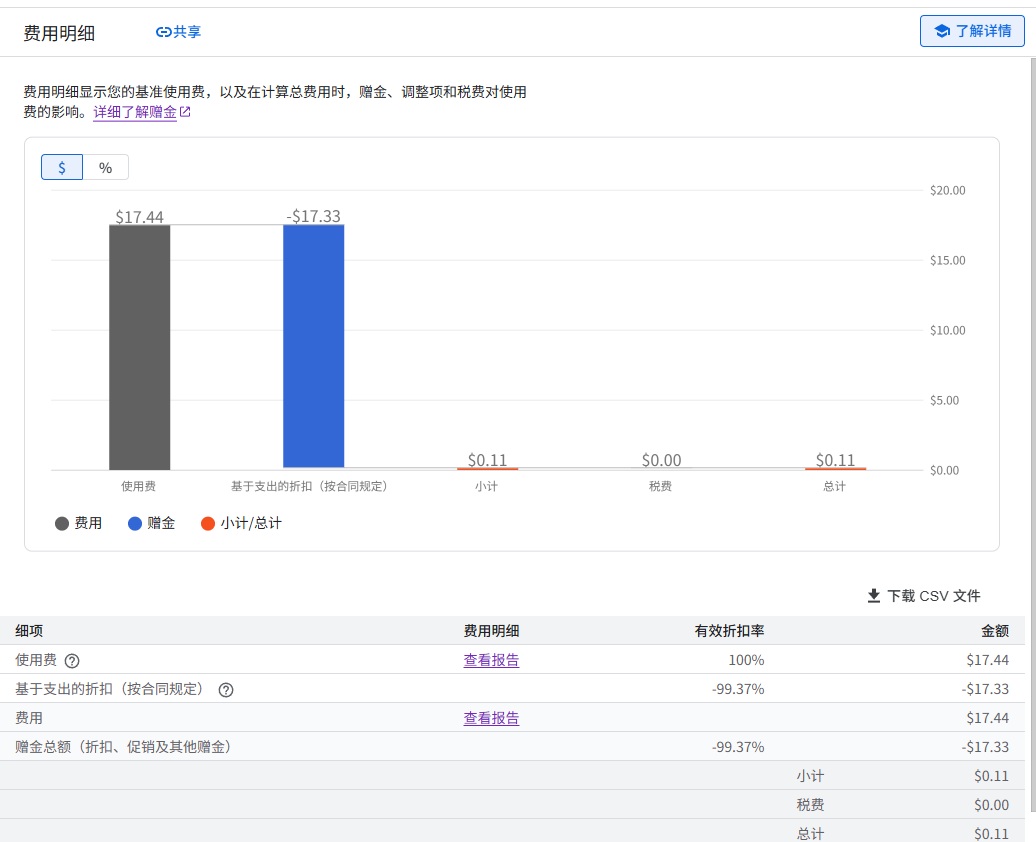
Task: Click the orange 小计/总计 legend dot
Action: point(208,523)
